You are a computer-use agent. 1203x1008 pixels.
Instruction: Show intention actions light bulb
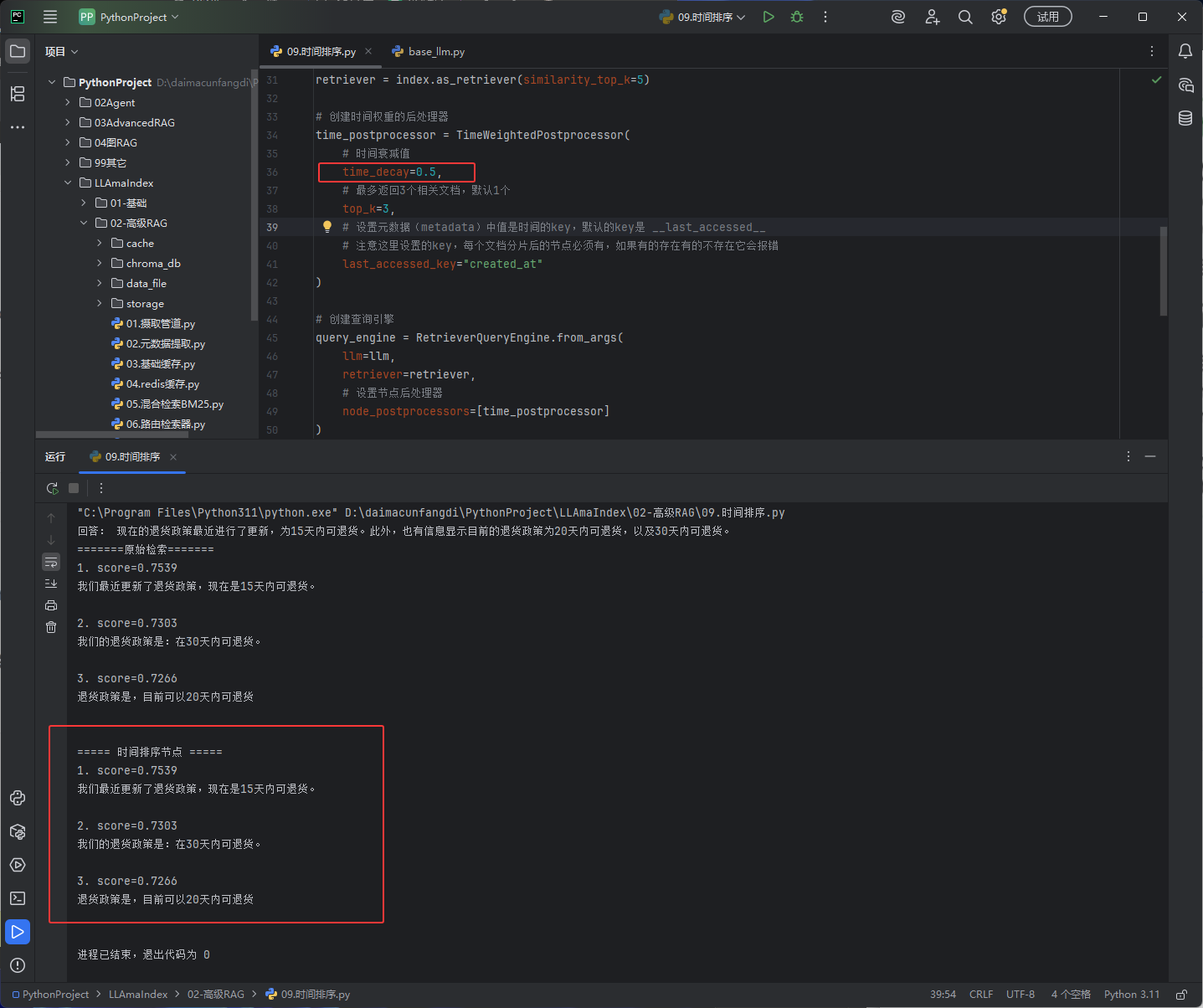pos(327,227)
